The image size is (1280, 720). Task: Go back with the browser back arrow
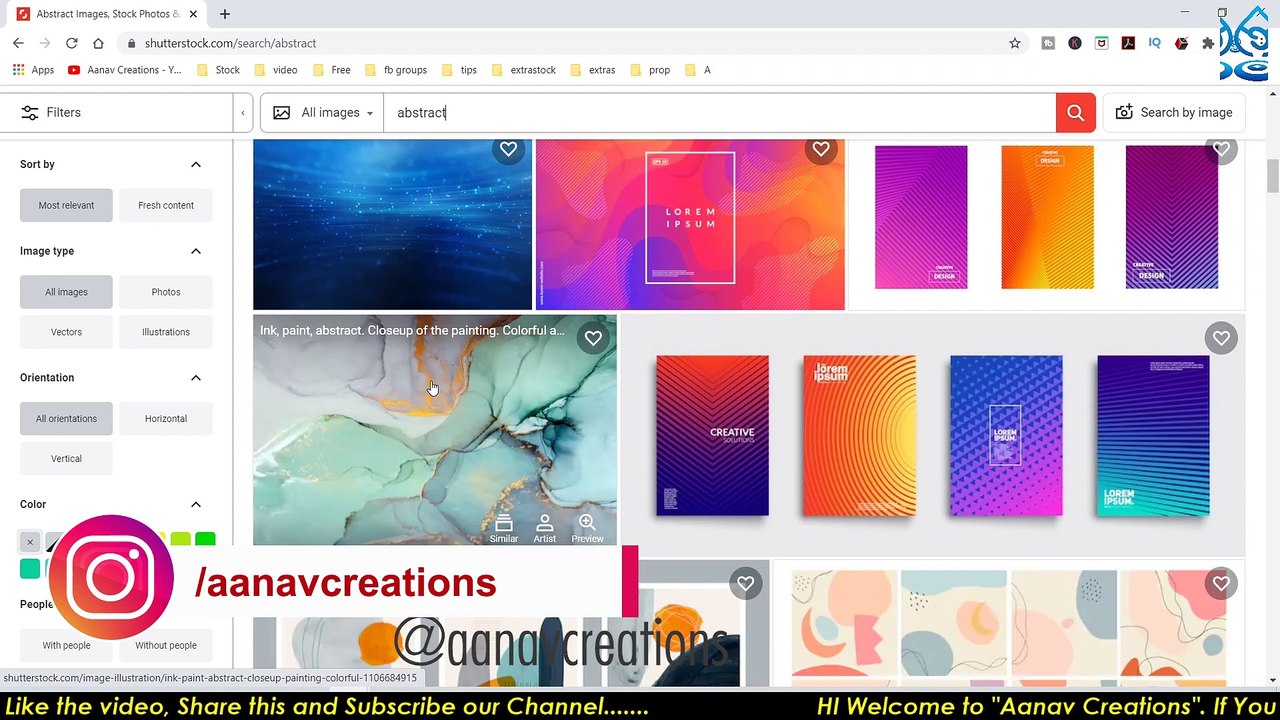click(18, 43)
